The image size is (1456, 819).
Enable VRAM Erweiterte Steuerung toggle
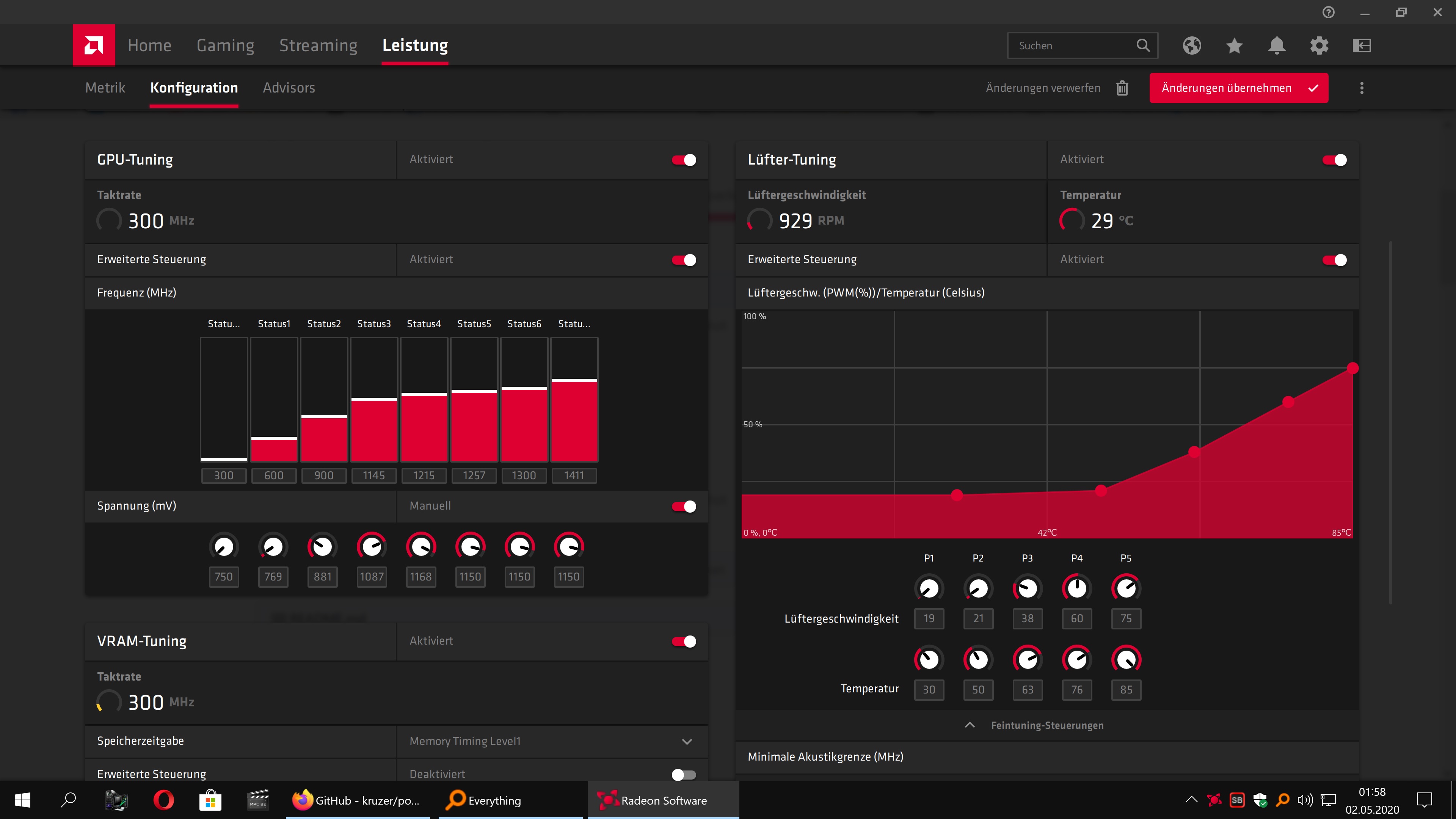point(684,774)
